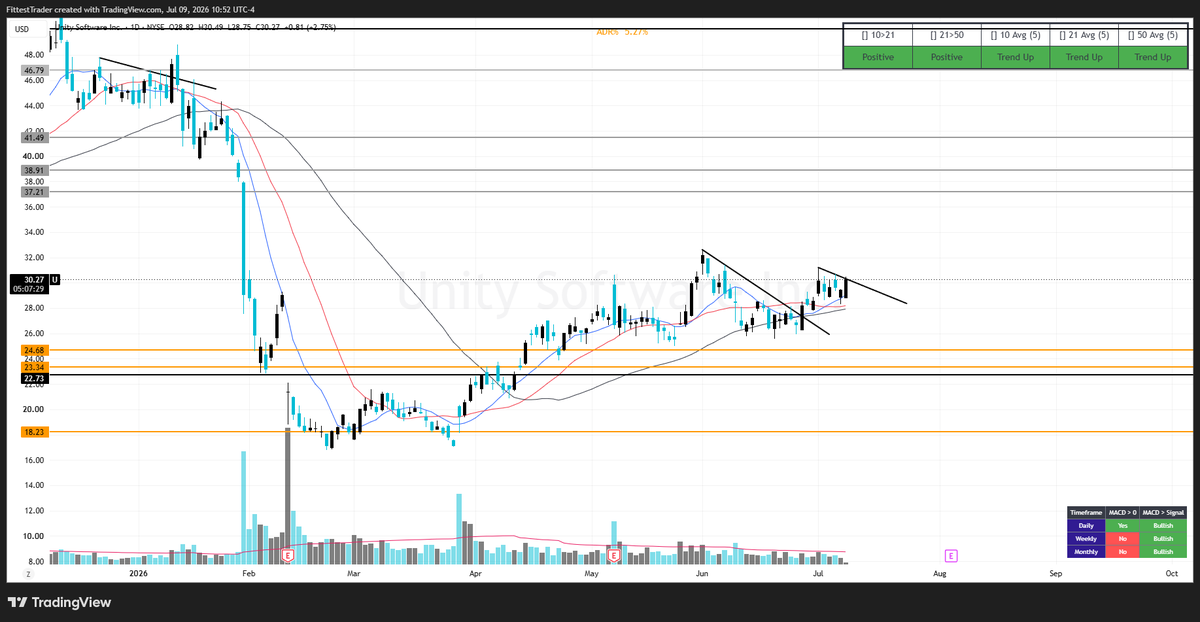Click the purple August earnings E marker
The height and width of the screenshot is (622, 1200).
(951, 554)
